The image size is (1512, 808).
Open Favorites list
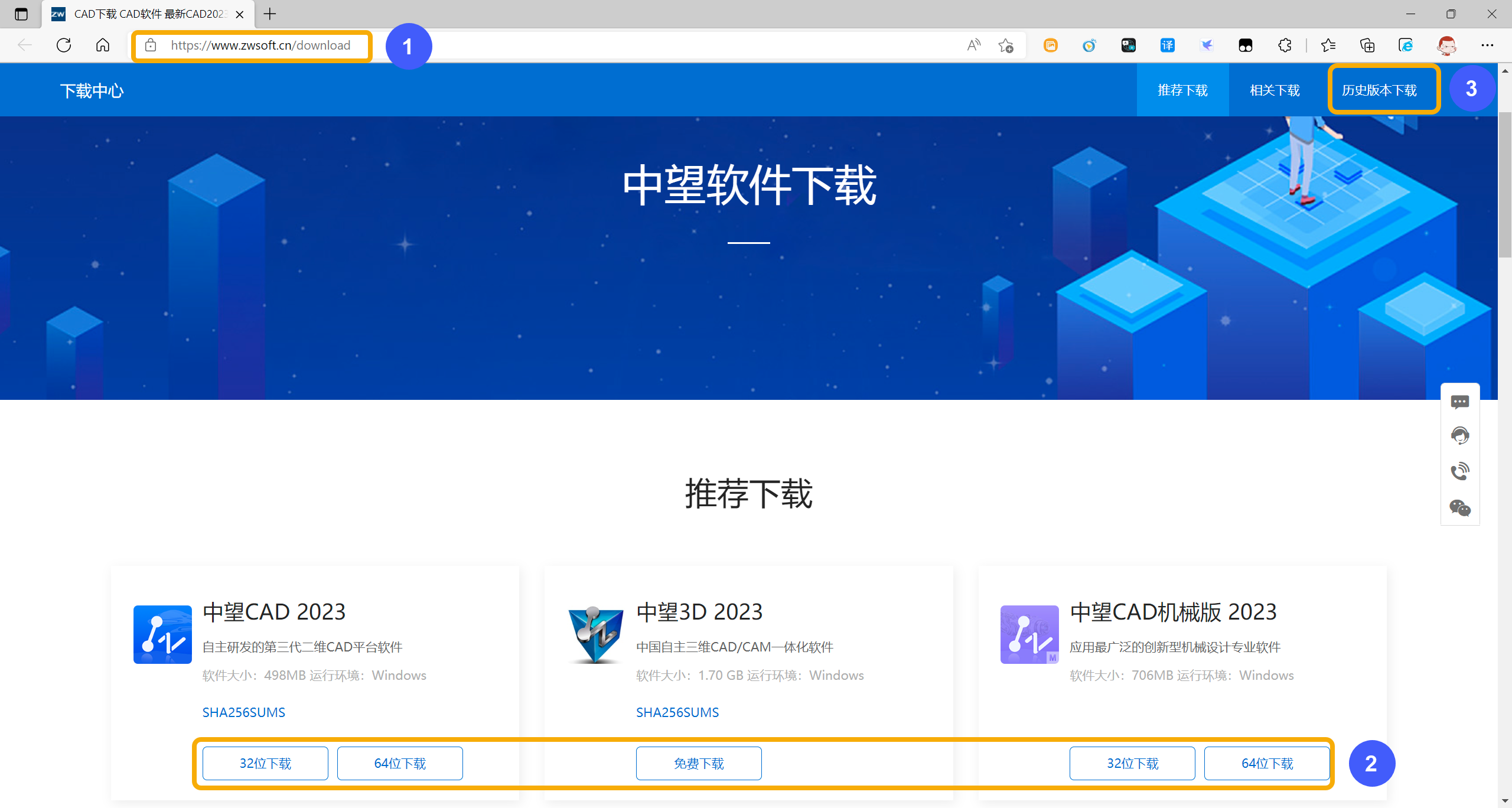tap(1328, 45)
